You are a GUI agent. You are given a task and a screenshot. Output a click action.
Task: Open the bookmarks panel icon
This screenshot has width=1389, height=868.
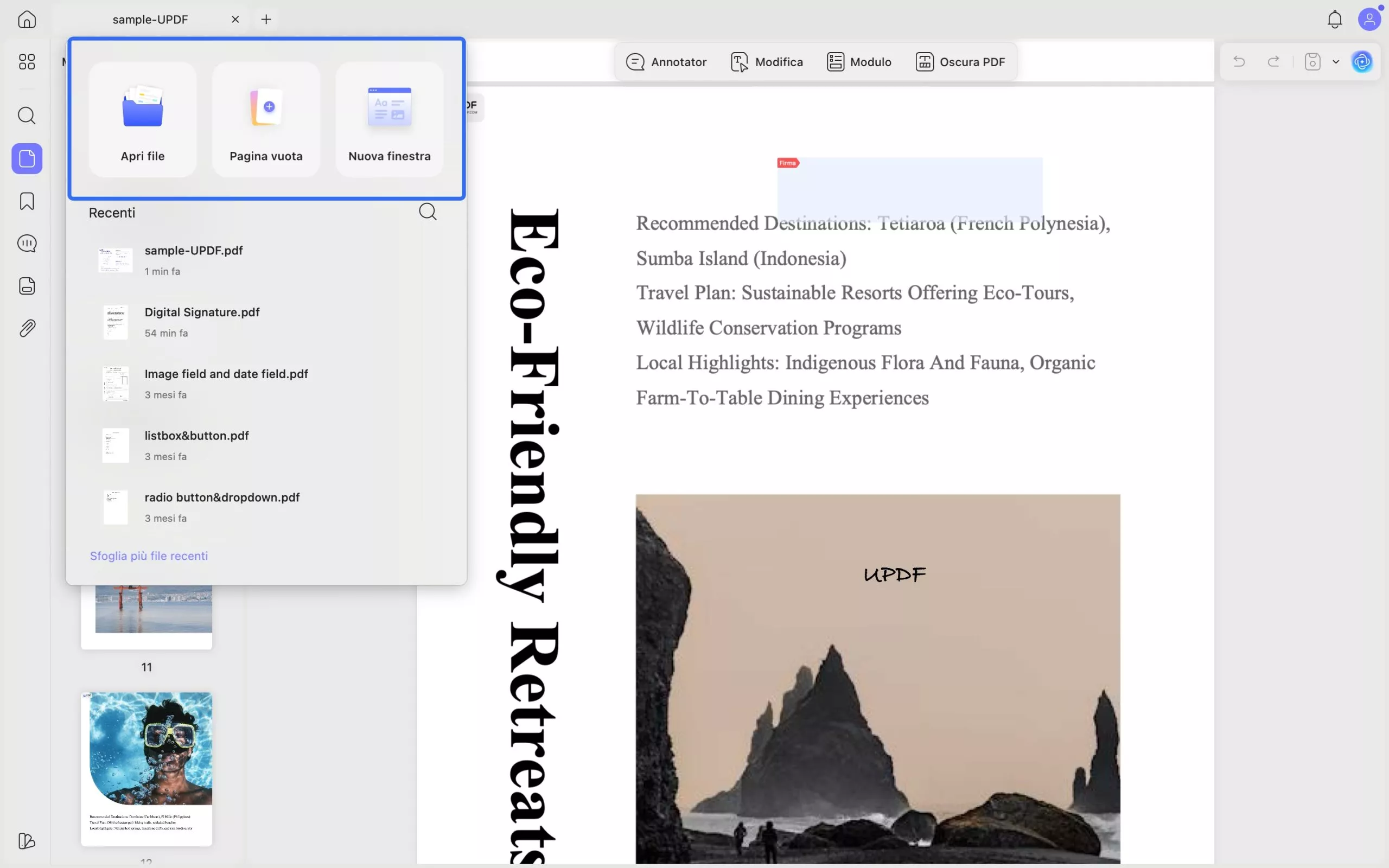click(27, 201)
